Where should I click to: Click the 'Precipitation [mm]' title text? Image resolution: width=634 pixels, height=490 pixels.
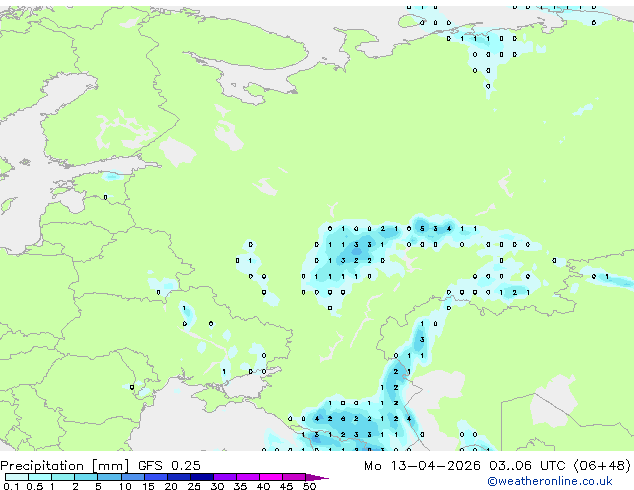pyautogui.click(x=65, y=466)
